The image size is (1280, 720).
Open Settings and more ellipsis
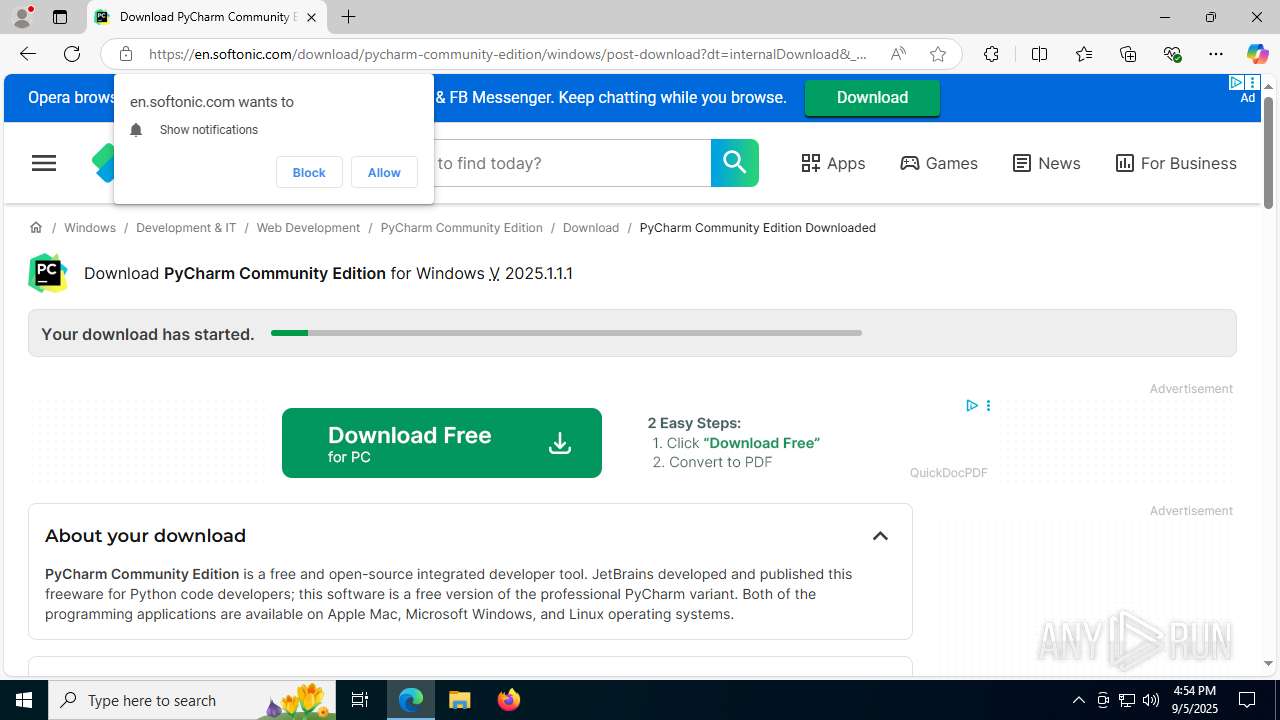1216,54
